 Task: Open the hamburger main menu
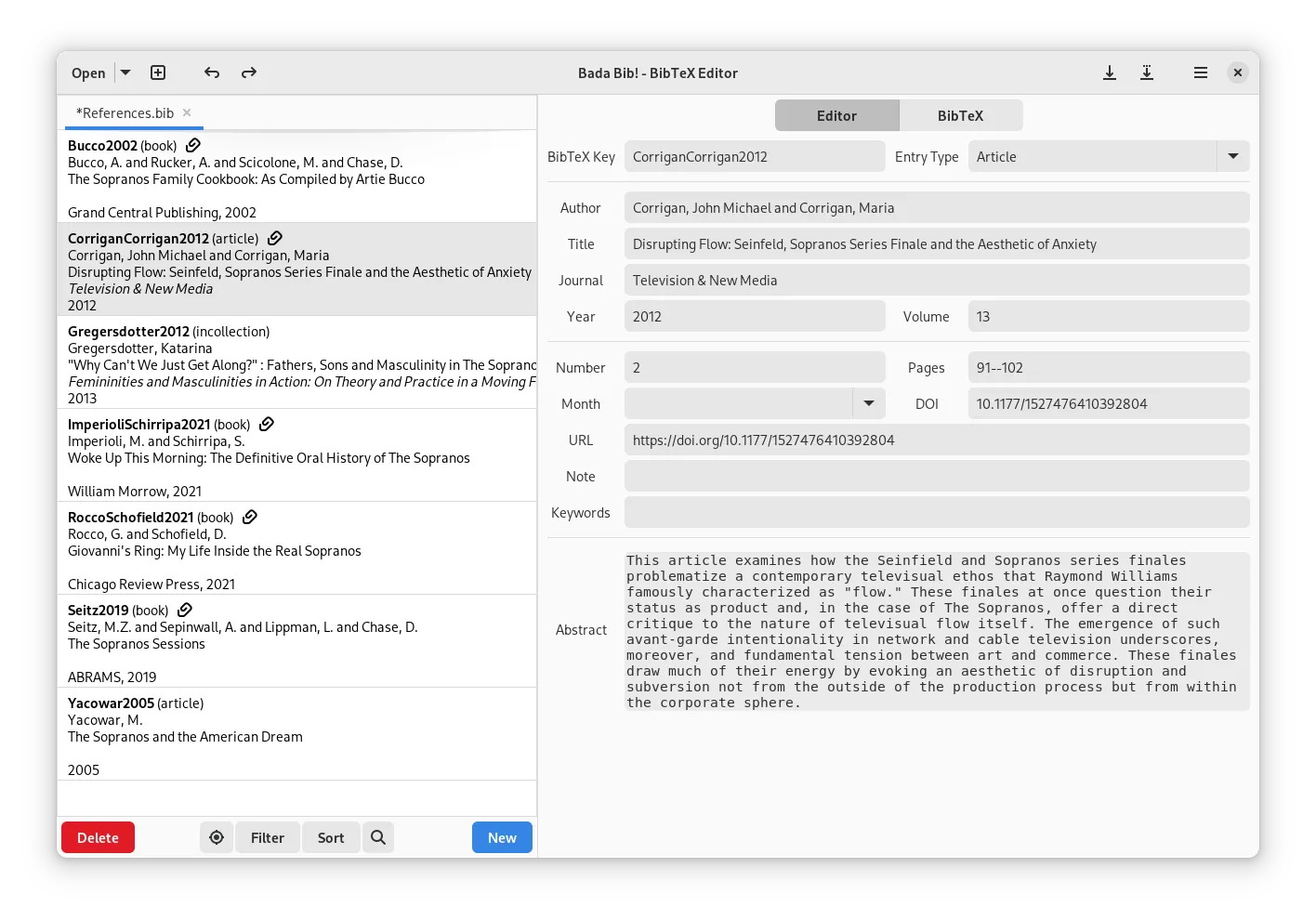point(1201,72)
